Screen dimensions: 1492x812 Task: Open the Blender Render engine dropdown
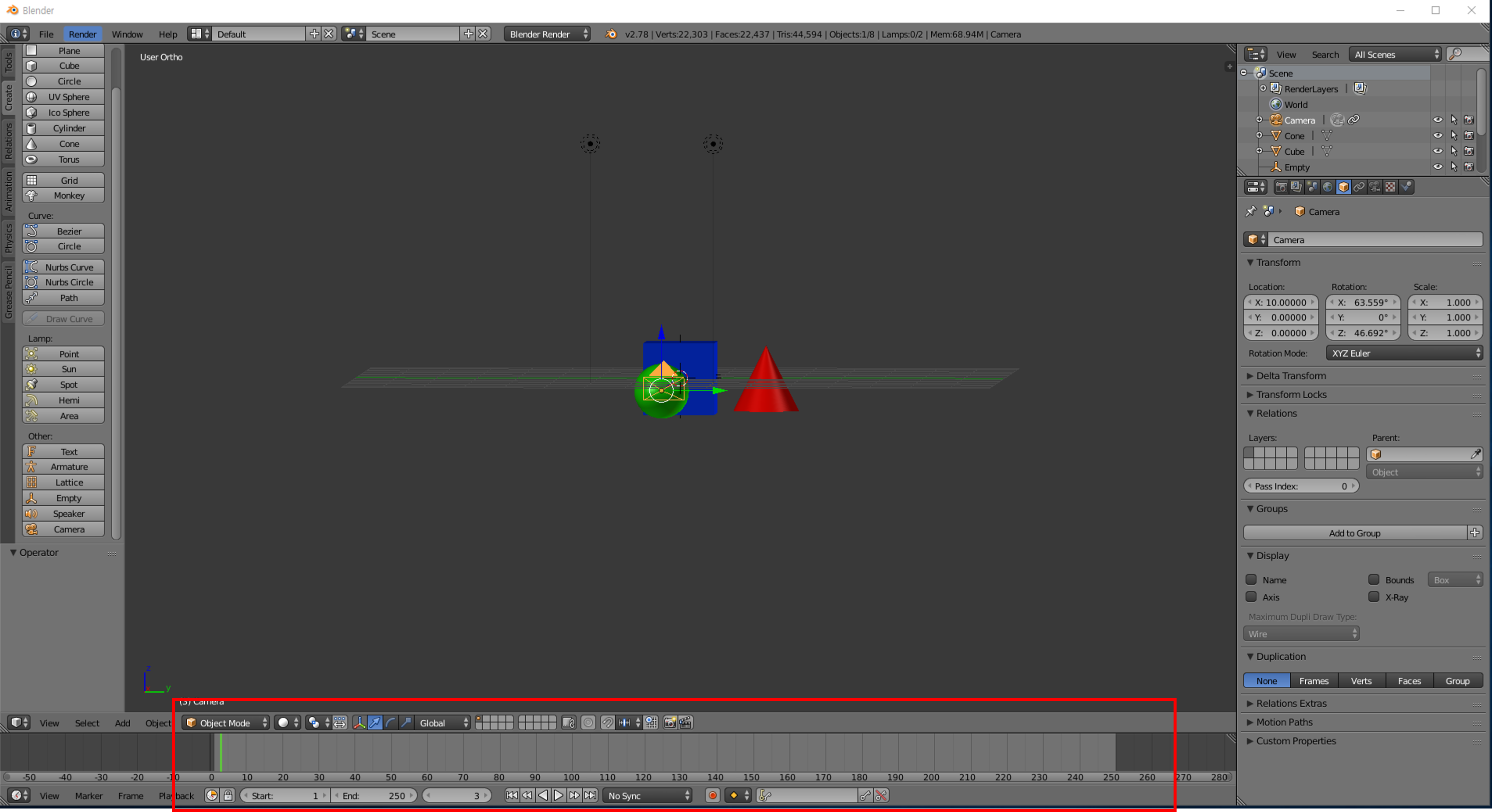click(x=547, y=34)
